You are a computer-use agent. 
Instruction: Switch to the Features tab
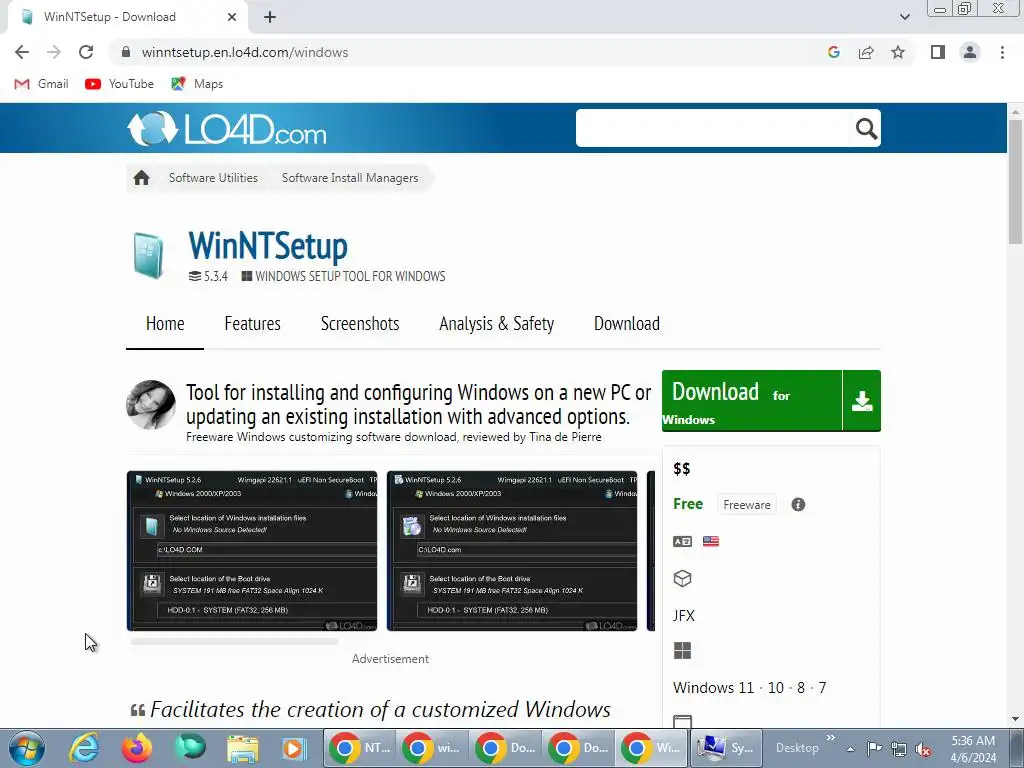pyautogui.click(x=252, y=324)
